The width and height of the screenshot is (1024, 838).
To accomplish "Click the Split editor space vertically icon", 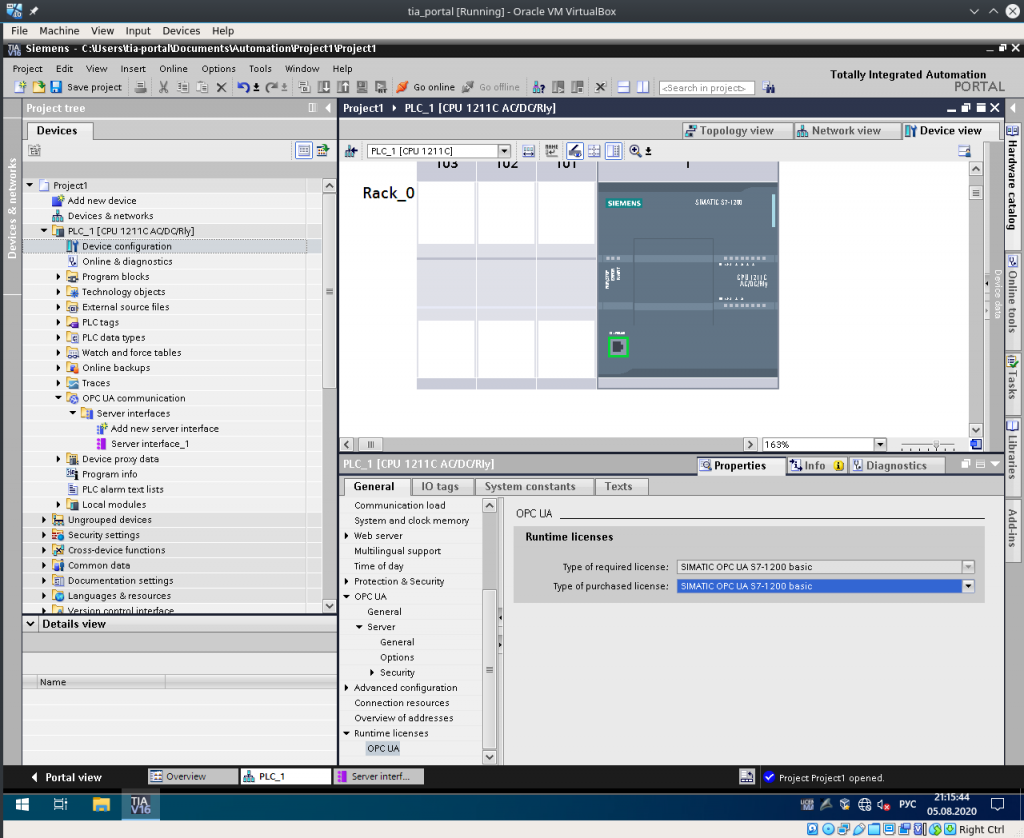I will [643, 87].
